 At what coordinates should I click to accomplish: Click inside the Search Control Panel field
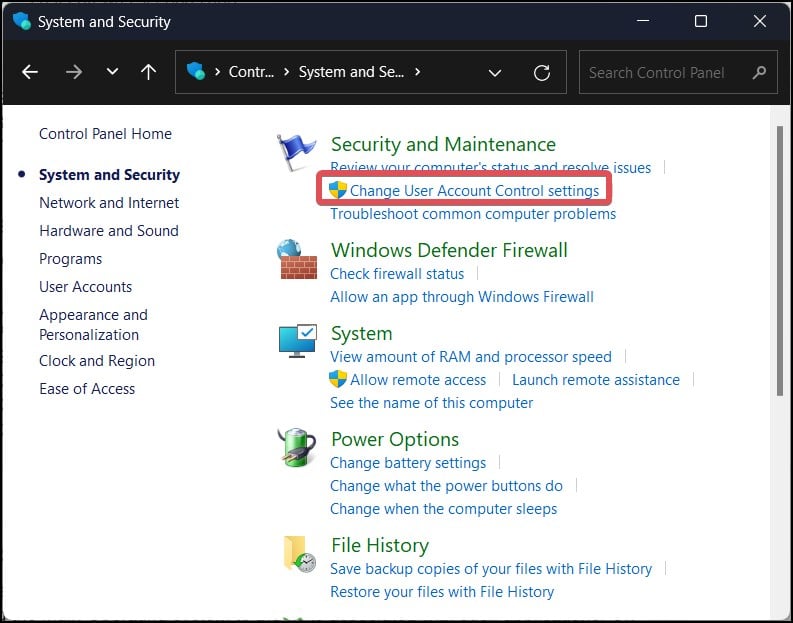(x=665, y=72)
